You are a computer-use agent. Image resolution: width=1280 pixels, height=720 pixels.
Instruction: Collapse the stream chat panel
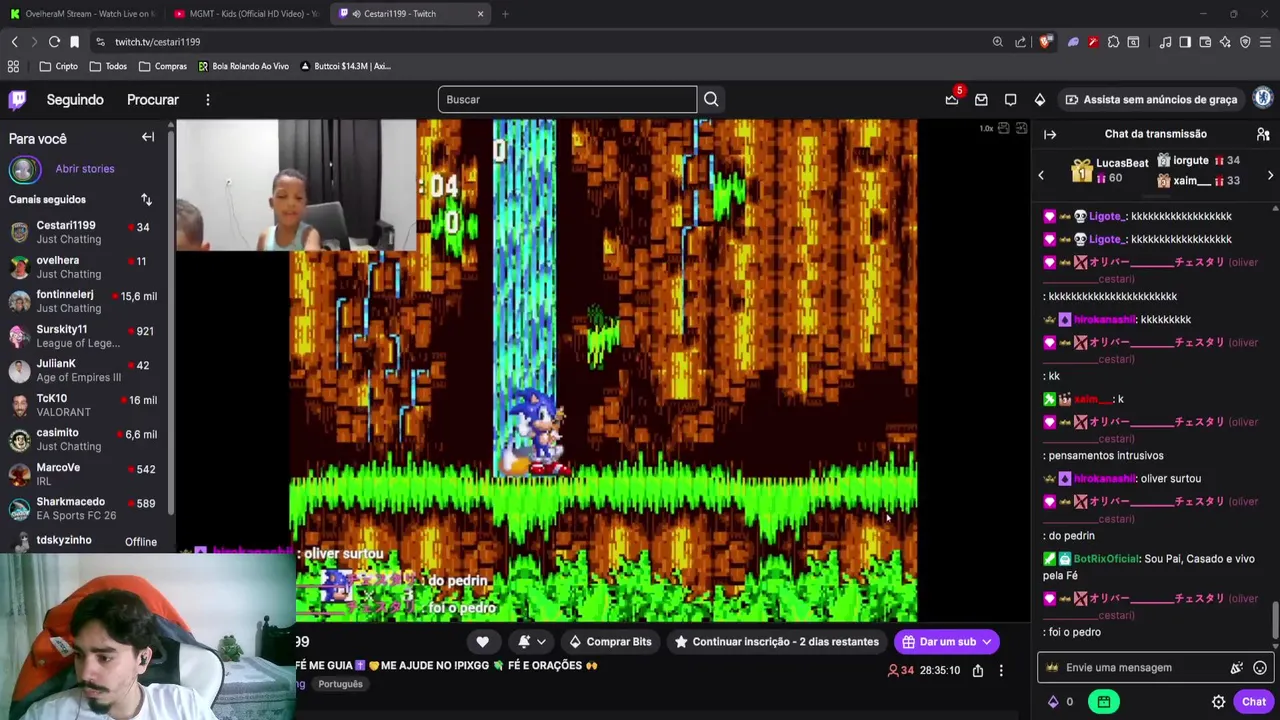point(1050,134)
